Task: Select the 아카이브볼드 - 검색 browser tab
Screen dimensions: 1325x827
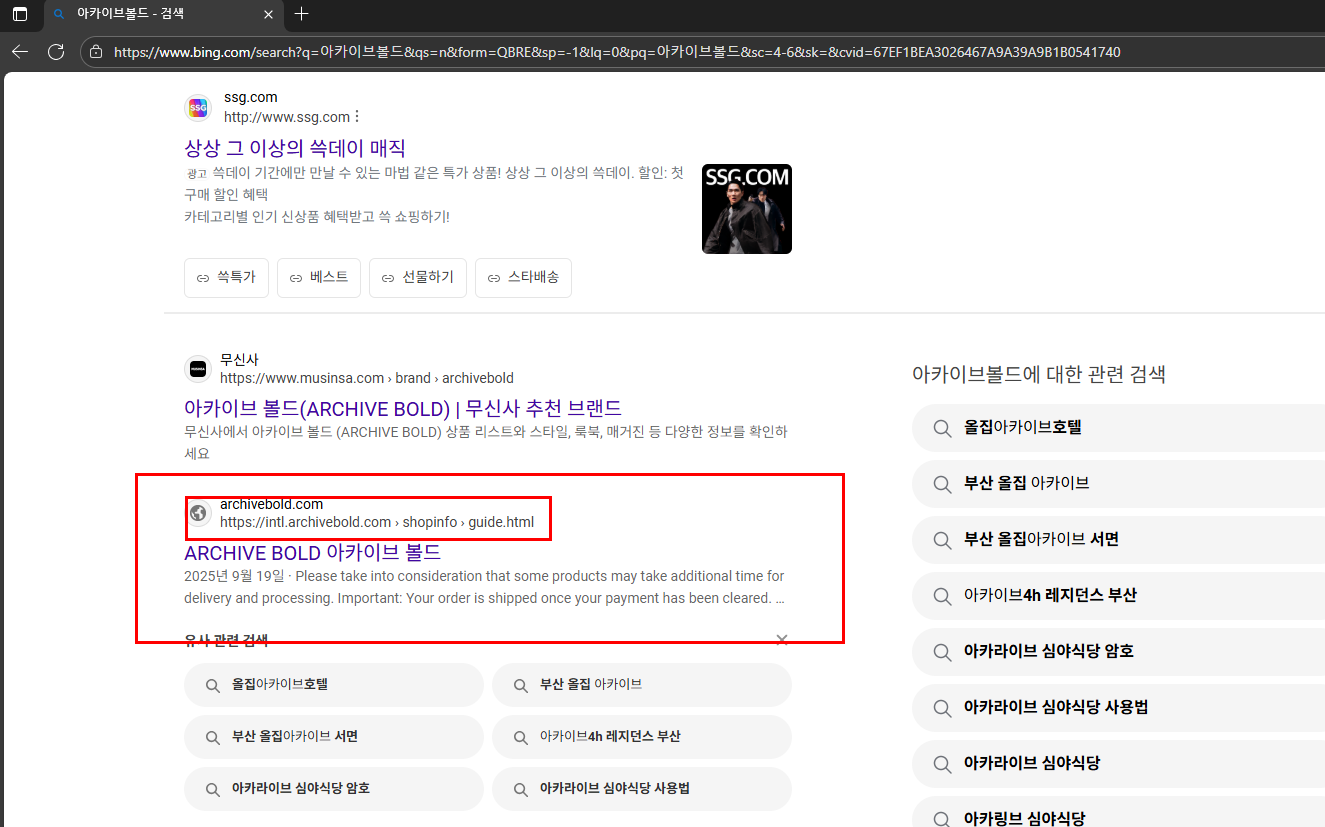Action: coord(162,14)
